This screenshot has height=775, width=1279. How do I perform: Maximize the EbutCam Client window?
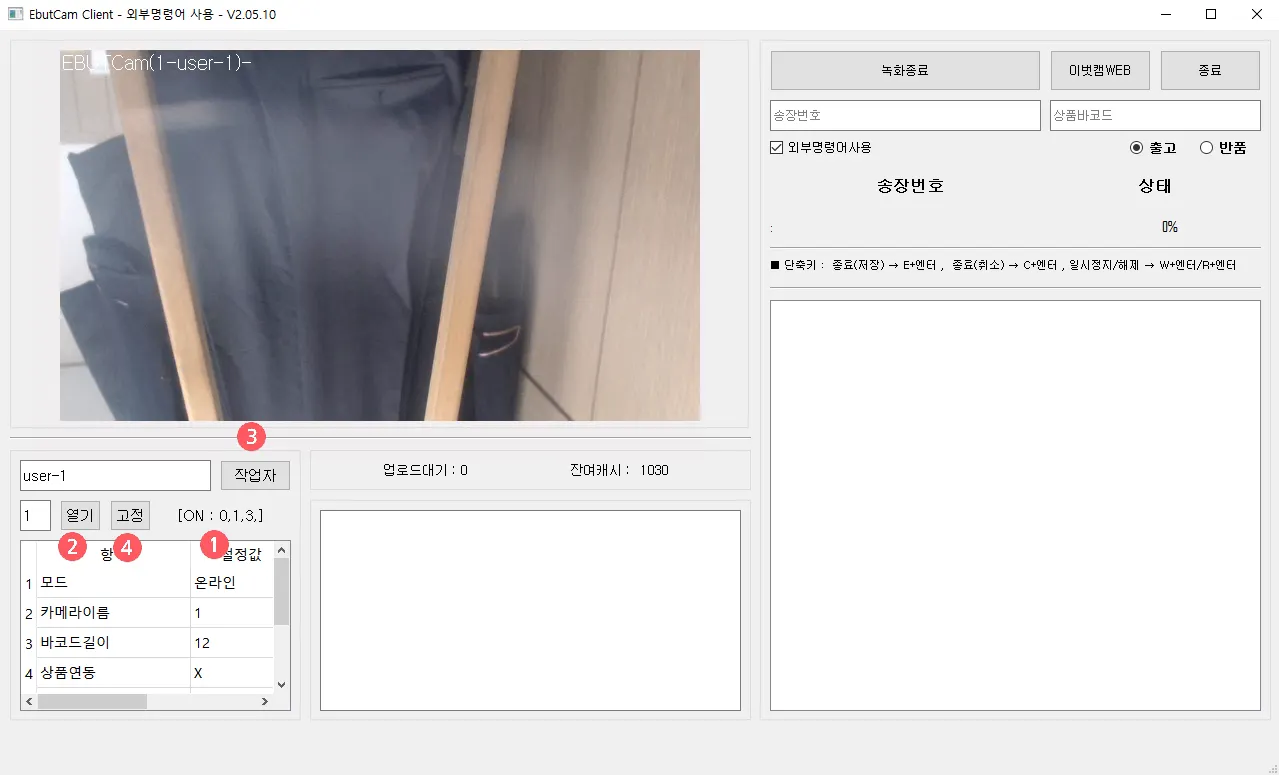pyautogui.click(x=1211, y=14)
